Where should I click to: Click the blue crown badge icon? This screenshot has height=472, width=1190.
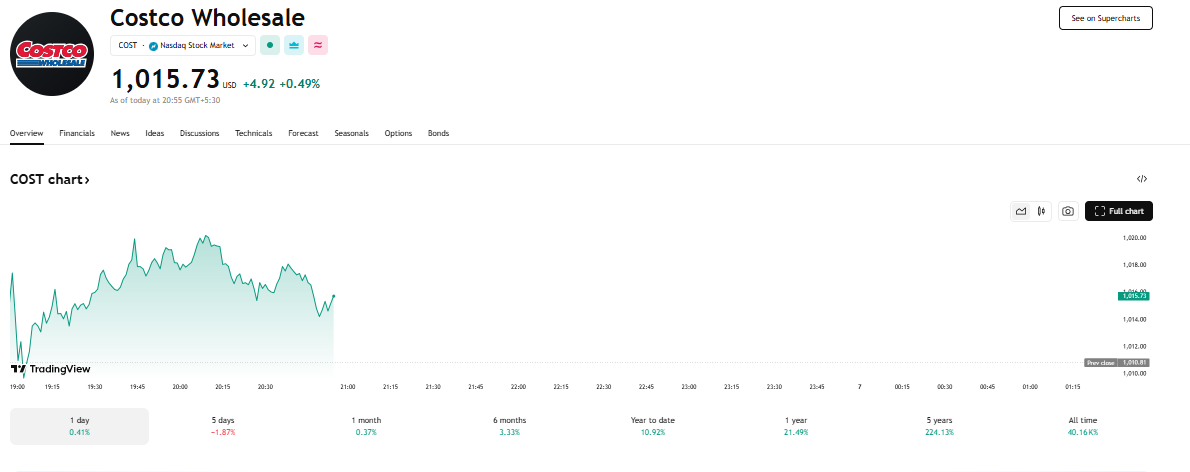(294, 46)
